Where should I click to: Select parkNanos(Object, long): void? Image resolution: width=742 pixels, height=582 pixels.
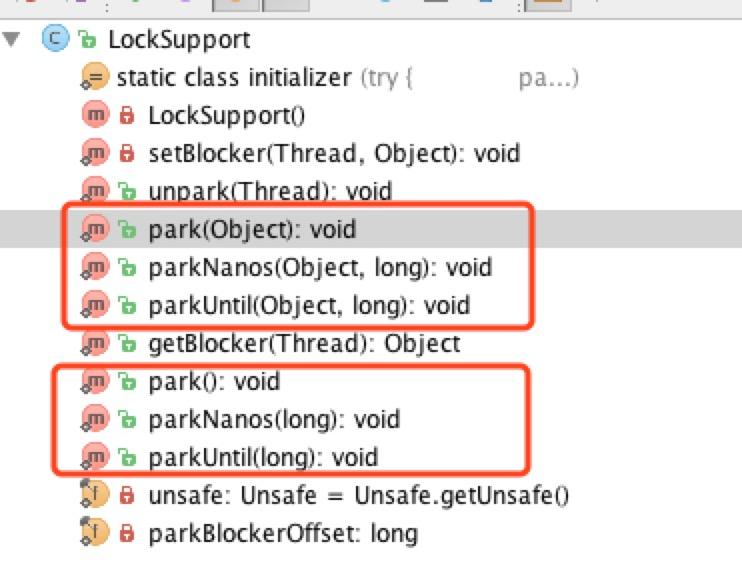[x=320, y=268]
